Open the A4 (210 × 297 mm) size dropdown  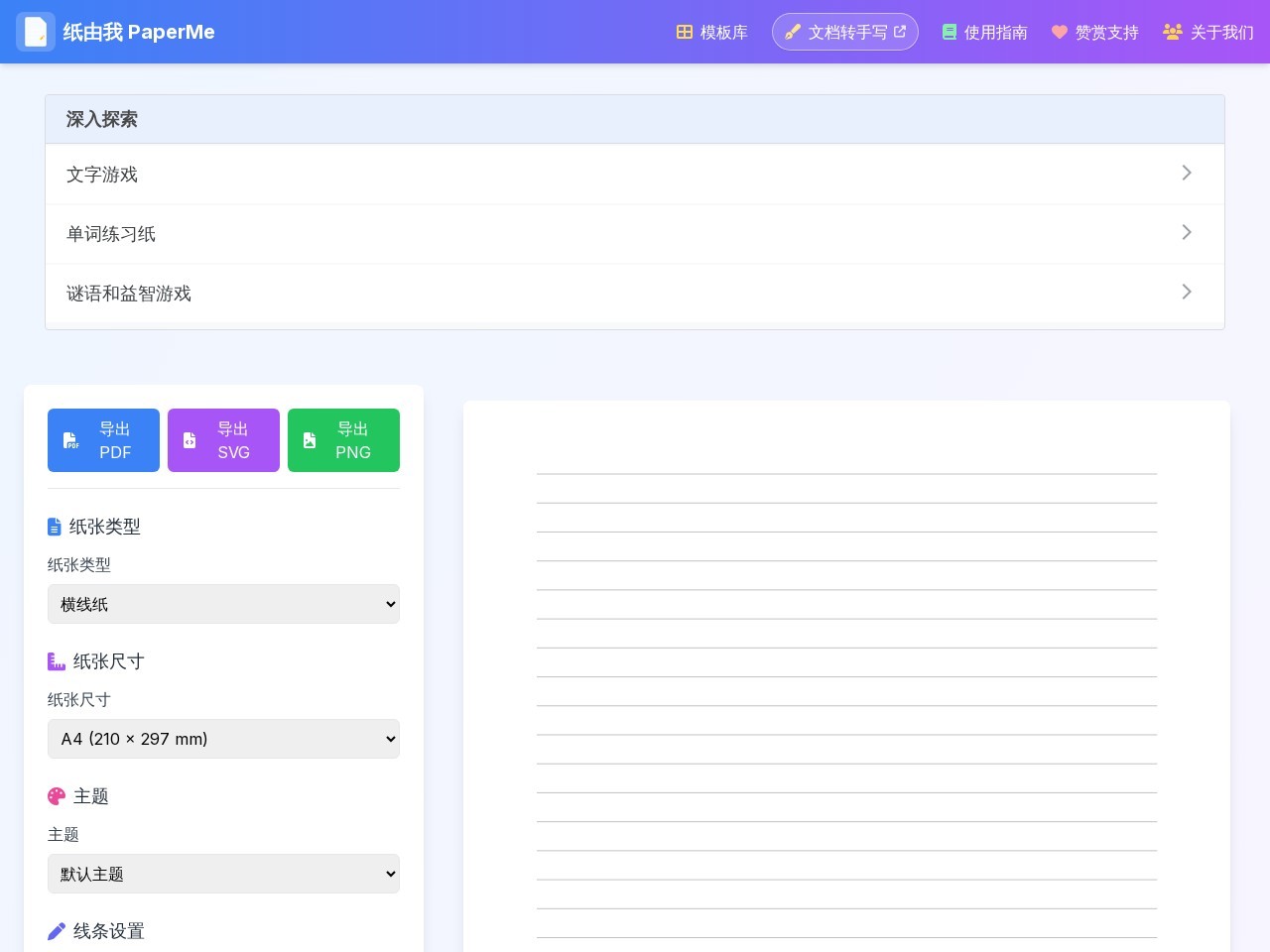point(223,739)
